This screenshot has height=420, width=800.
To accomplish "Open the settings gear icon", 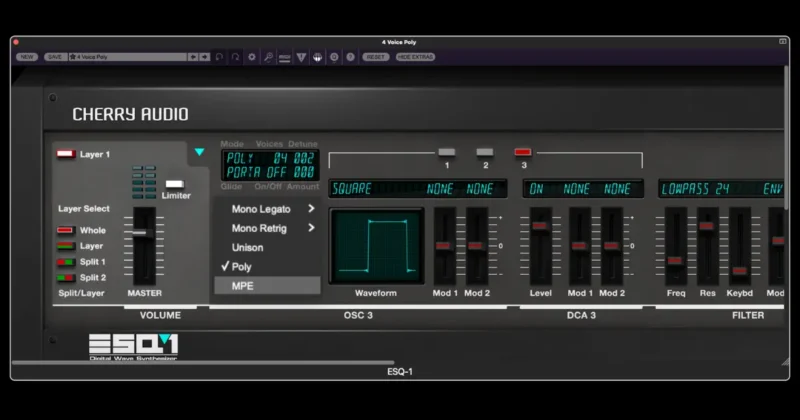I will [252, 57].
